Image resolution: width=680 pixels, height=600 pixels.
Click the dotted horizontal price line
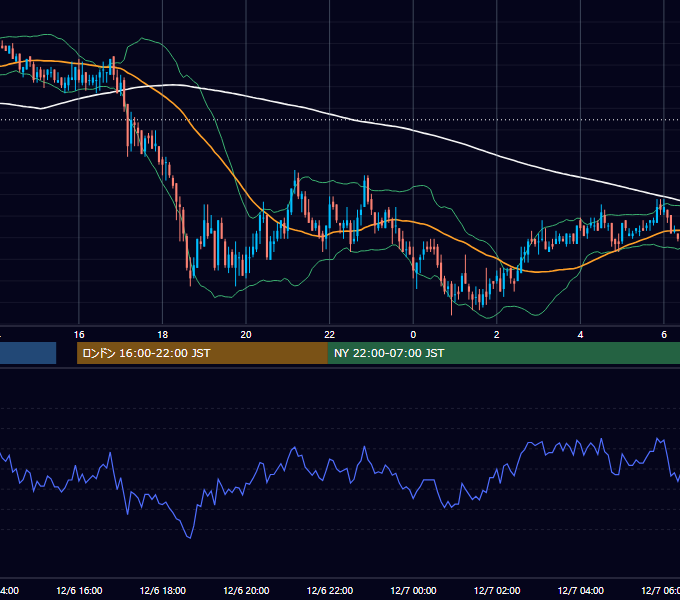340,119
